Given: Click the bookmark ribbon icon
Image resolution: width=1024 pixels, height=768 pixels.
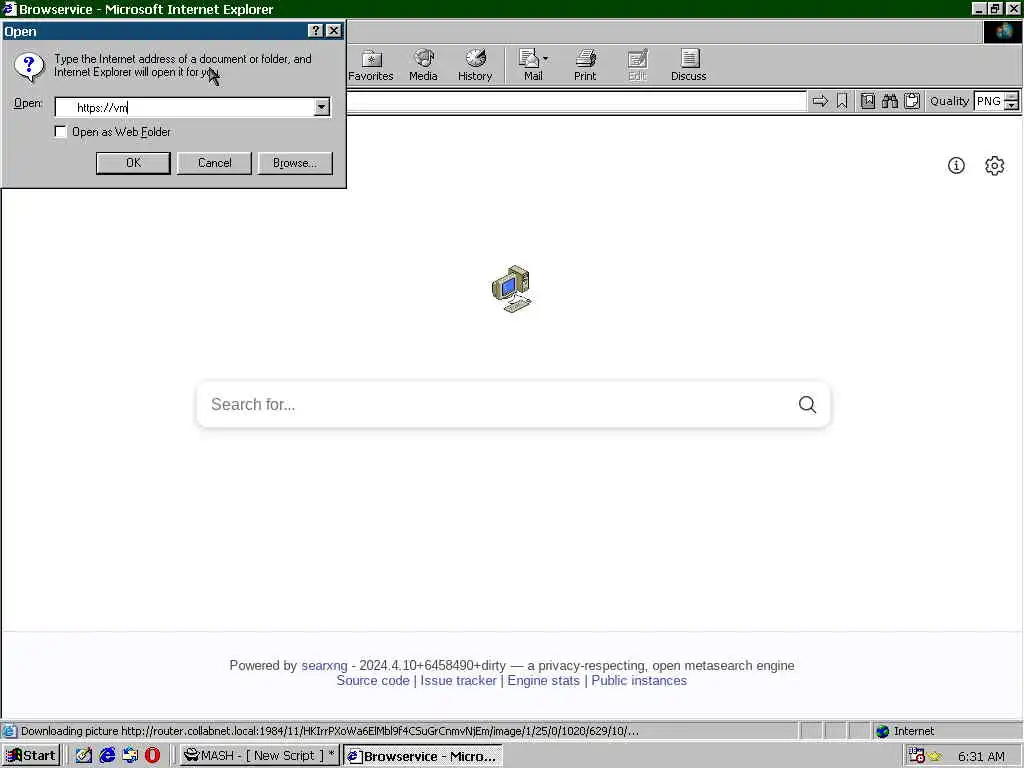Looking at the screenshot, I should [842, 101].
